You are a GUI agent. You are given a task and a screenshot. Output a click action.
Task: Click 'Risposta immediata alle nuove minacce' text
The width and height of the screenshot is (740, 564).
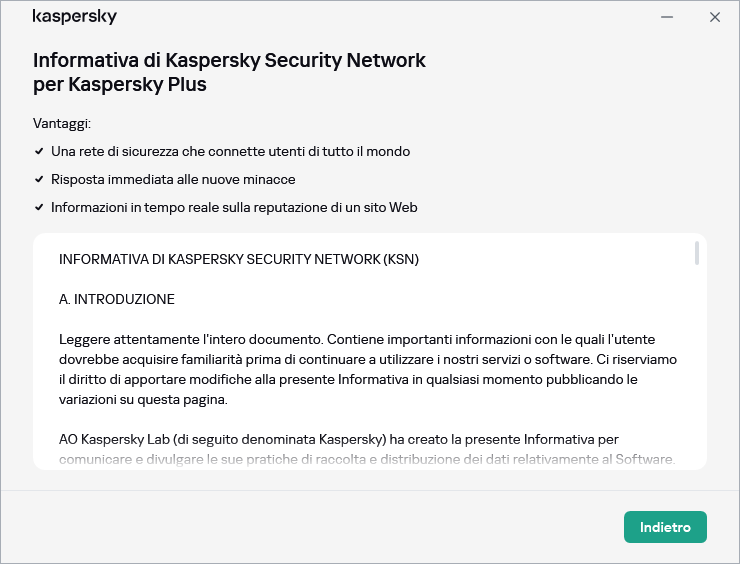click(173, 180)
